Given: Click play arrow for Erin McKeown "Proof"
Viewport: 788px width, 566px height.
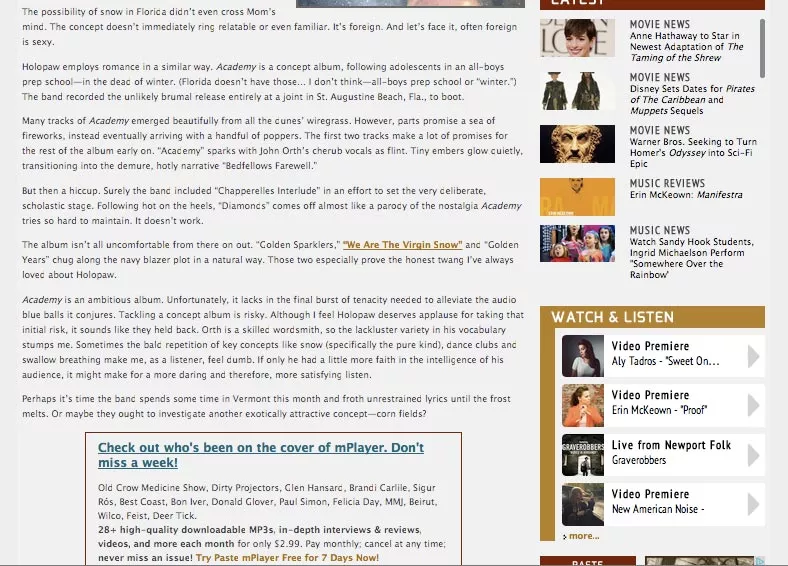Looking at the screenshot, I should coord(754,405).
